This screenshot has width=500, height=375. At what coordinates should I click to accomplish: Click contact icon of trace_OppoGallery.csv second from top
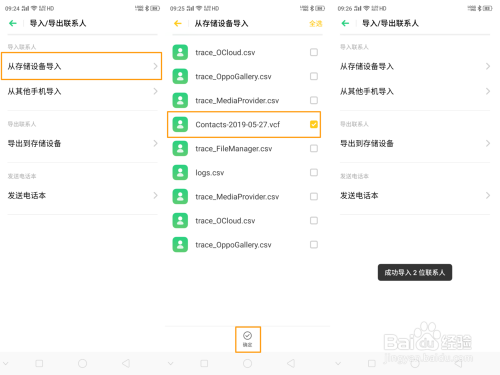pyautogui.click(x=180, y=76)
